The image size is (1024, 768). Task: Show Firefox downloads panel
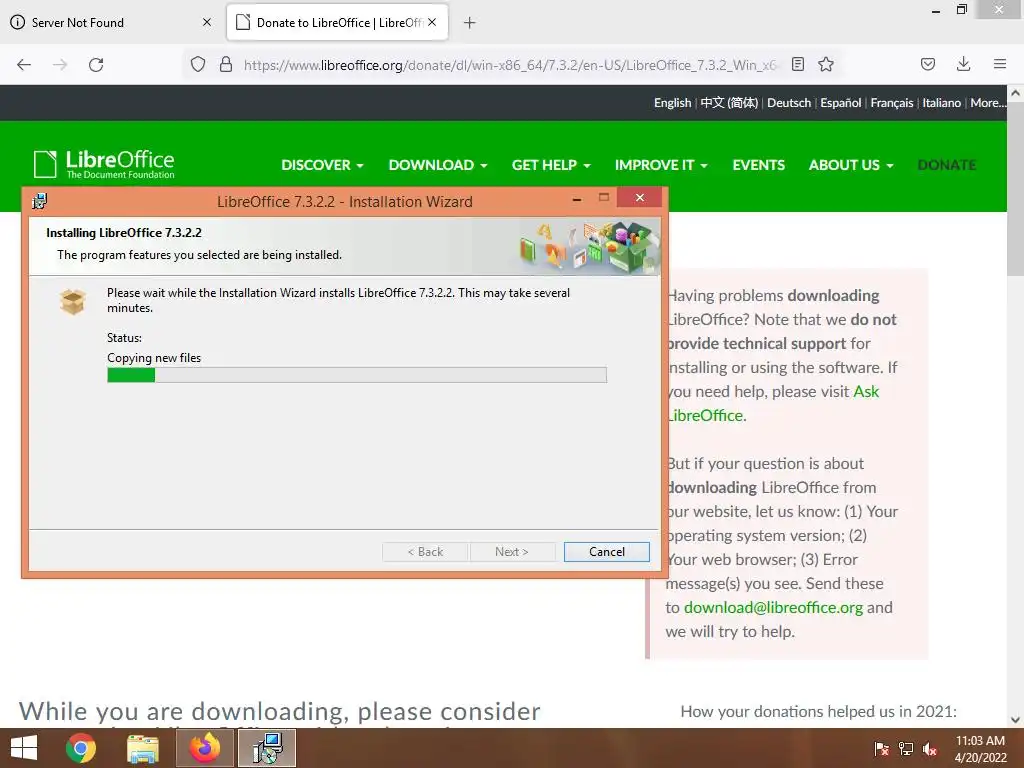click(963, 64)
